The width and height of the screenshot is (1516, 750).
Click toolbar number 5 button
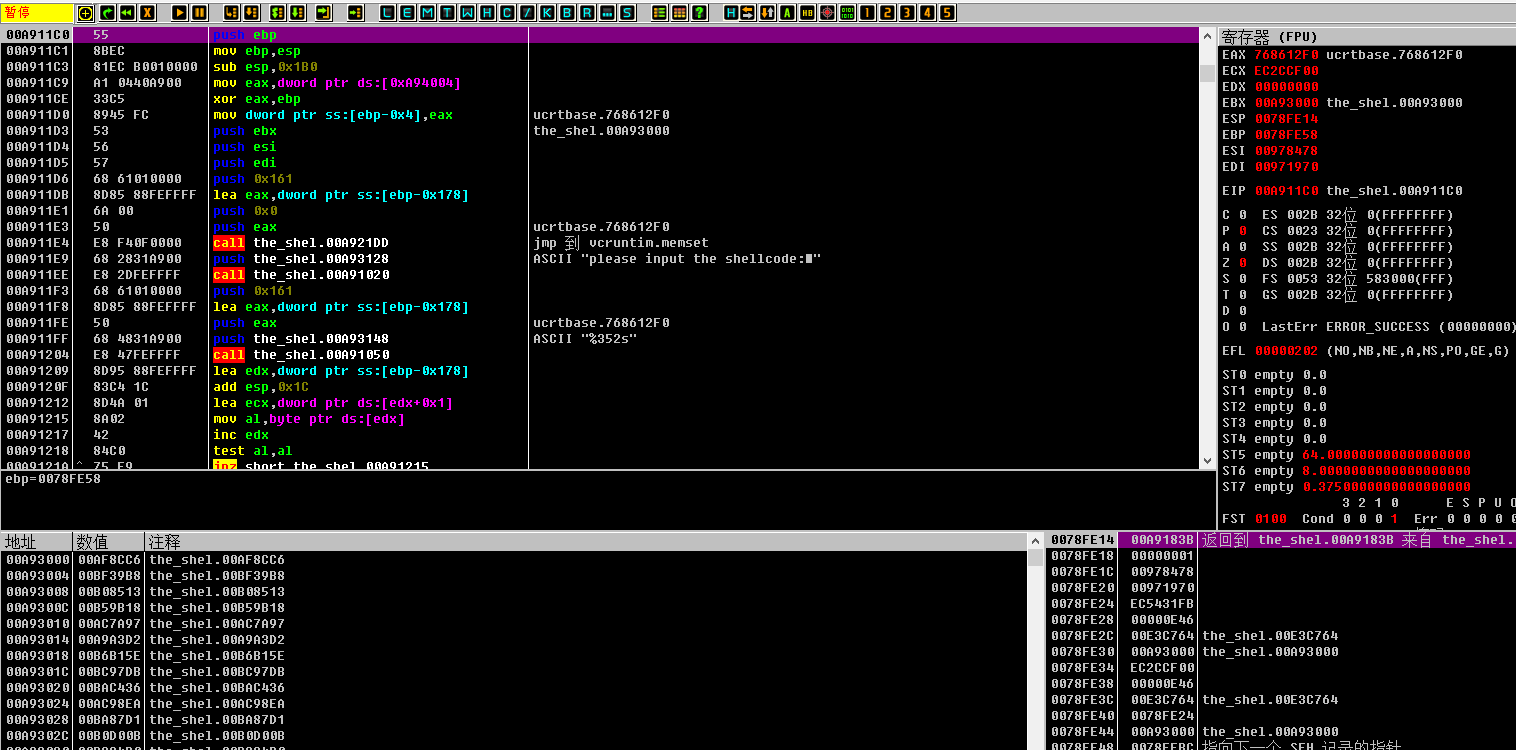click(x=947, y=13)
